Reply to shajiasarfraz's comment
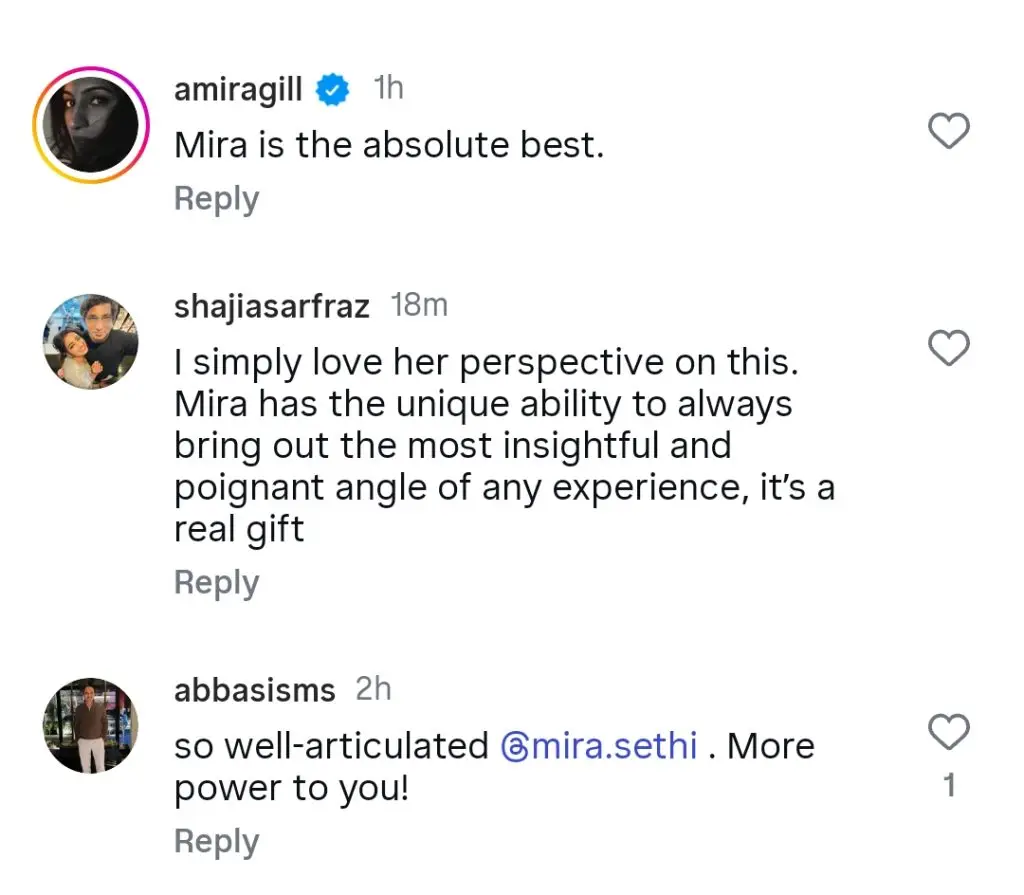Image resolution: width=1024 pixels, height=895 pixels. [x=216, y=582]
